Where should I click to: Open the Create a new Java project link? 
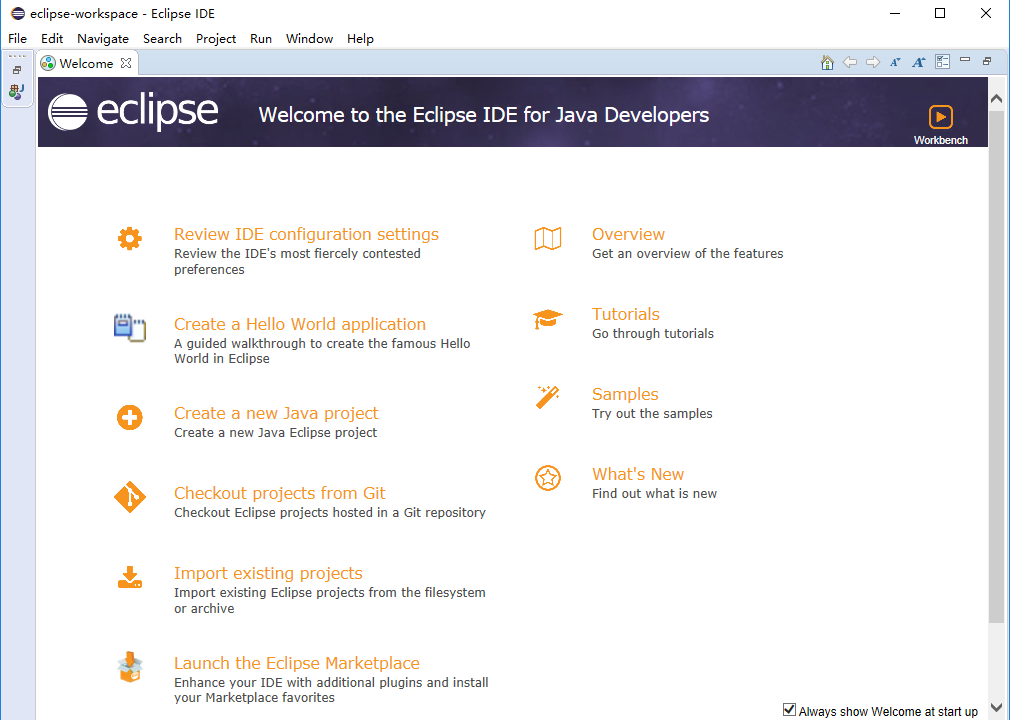(276, 413)
